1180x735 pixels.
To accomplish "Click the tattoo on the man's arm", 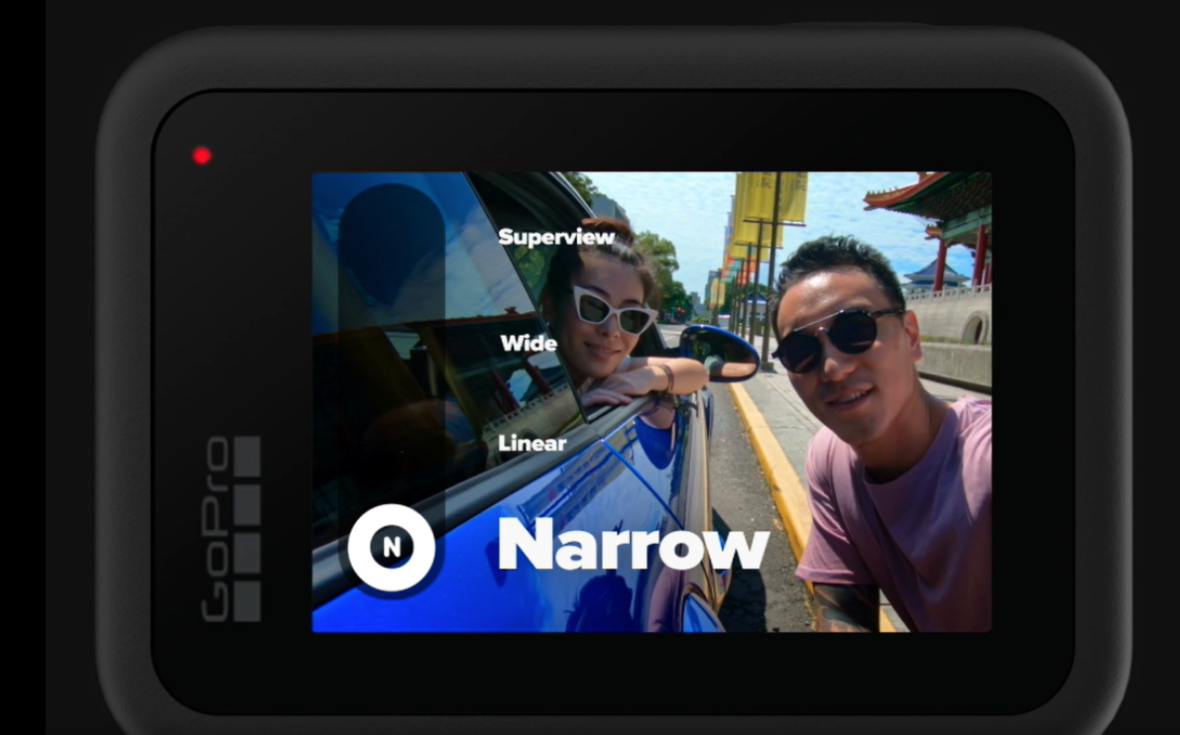I will point(845,607).
